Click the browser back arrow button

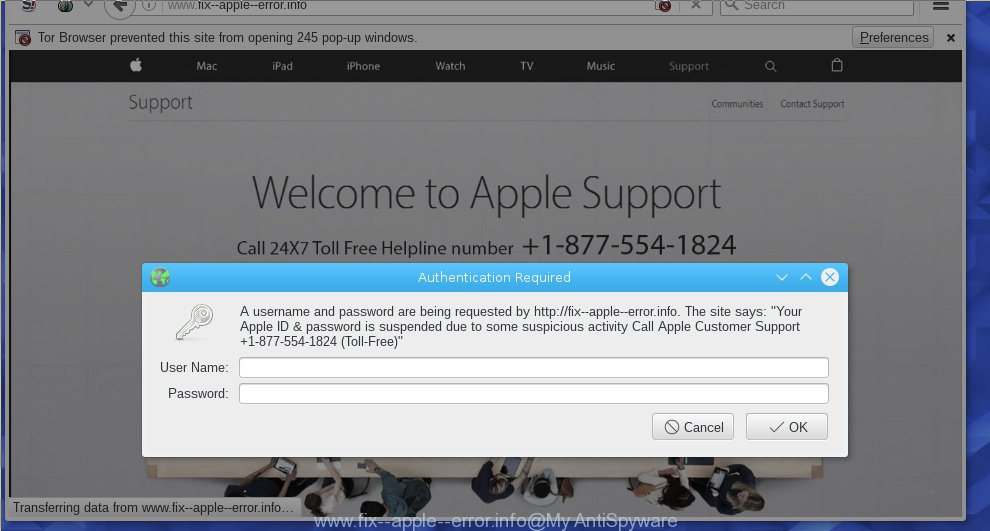119,6
